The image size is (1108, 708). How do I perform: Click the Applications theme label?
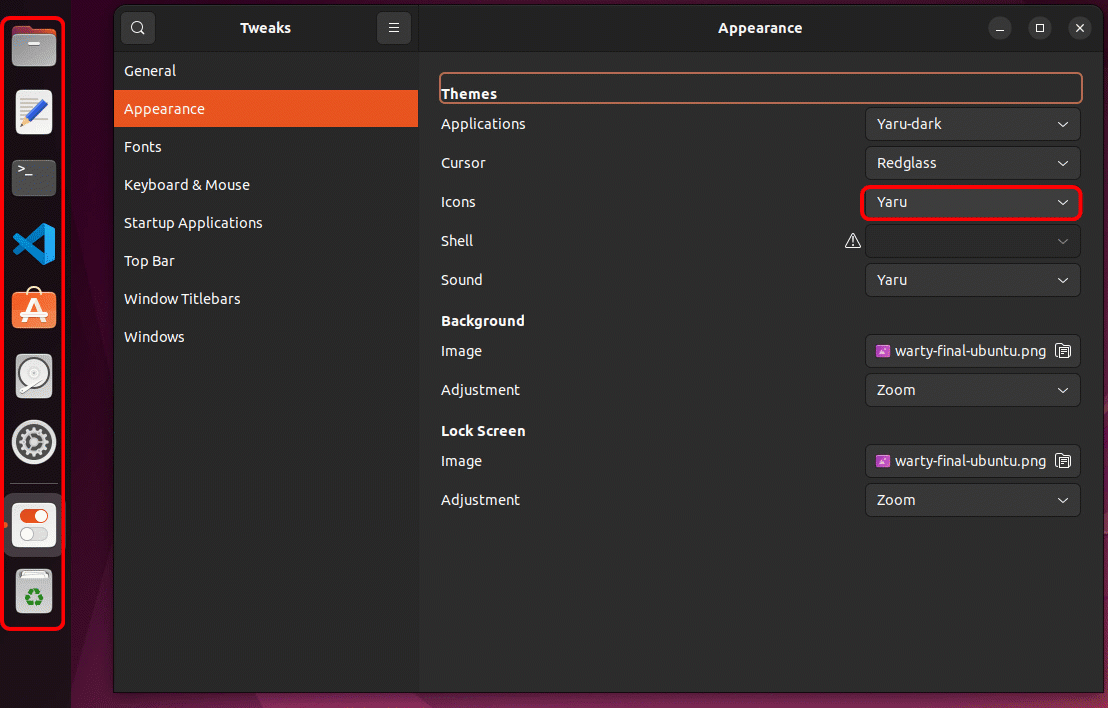coord(483,124)
